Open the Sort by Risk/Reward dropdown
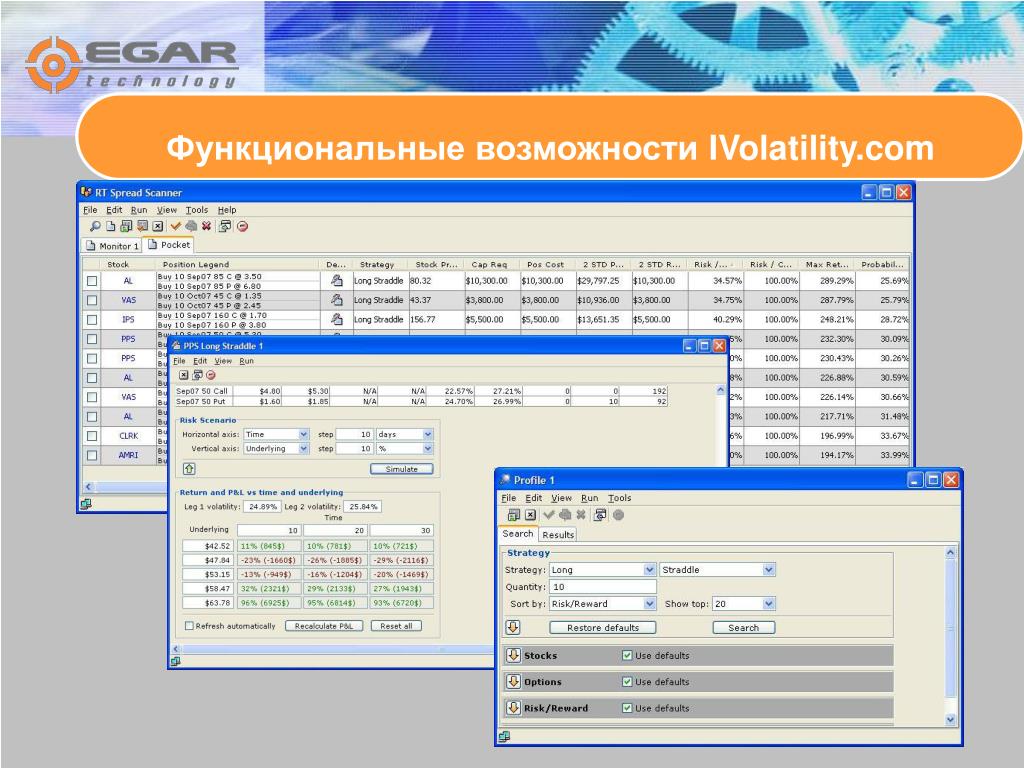Viewport: 1024px width, 768px height. pos(649,603)
